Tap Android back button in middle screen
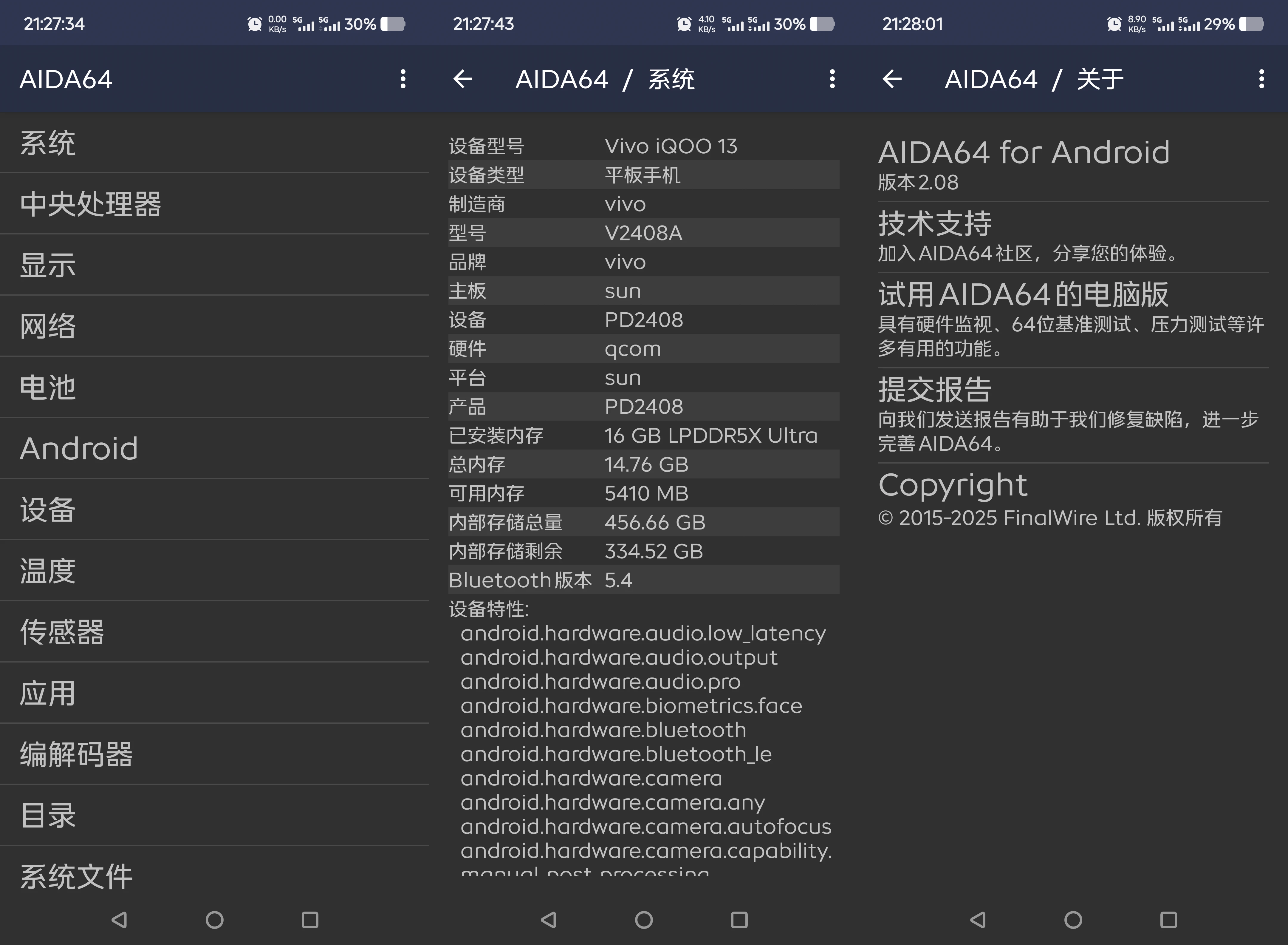The image size is (1288, 945). 548,920
